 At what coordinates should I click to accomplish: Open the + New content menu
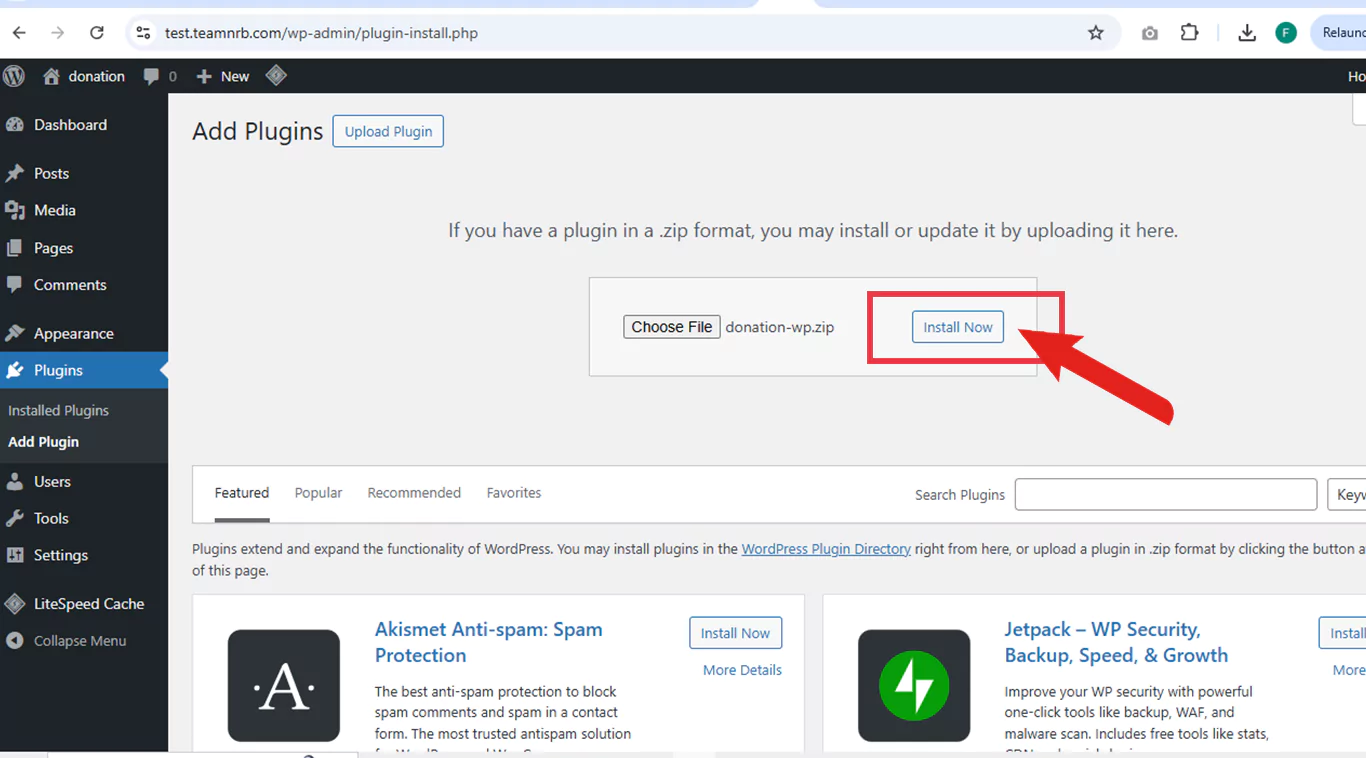click(223, 76)
